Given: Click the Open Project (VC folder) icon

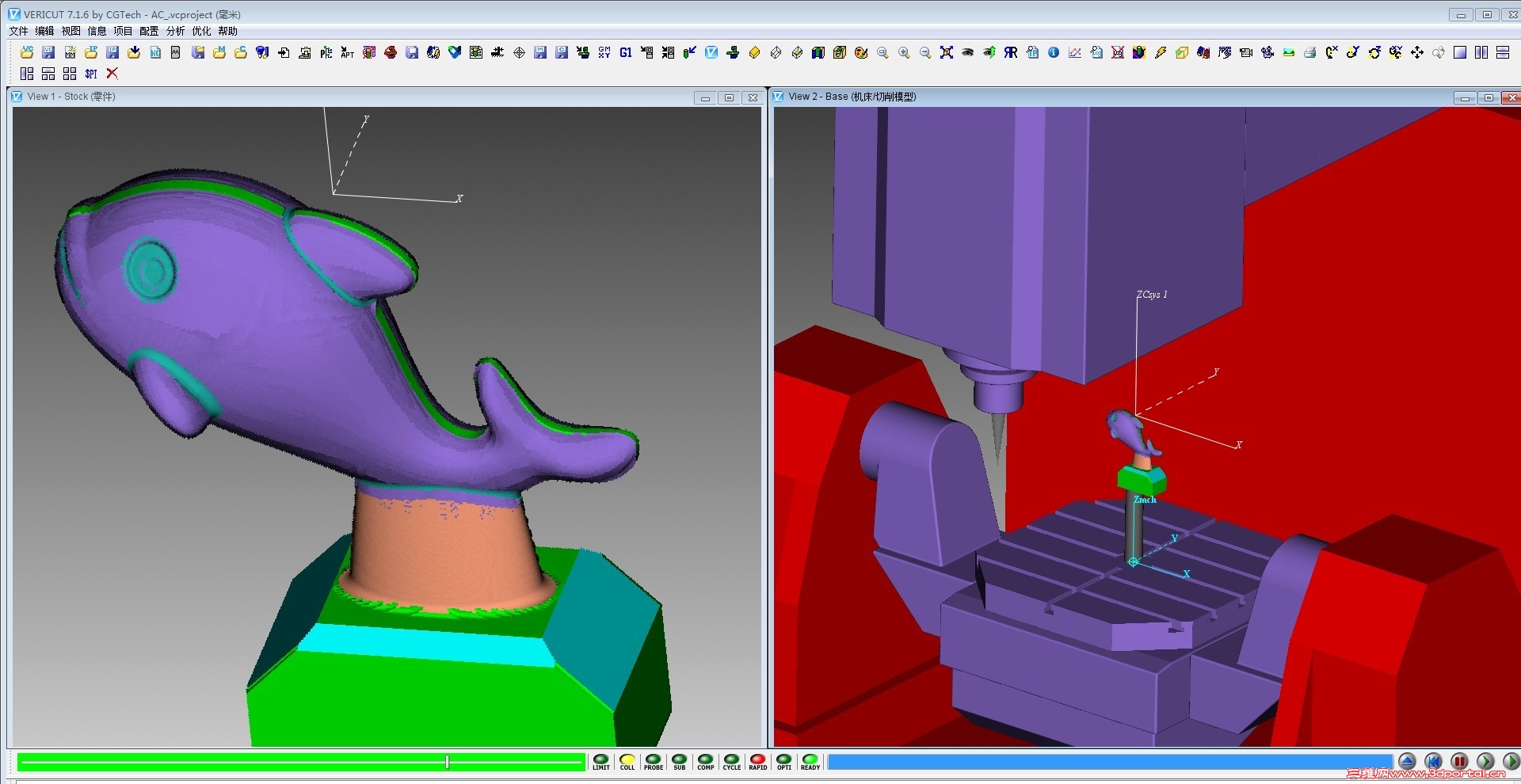Looking at the screenshot, I should pyautogui.click(x=27, y=52).
